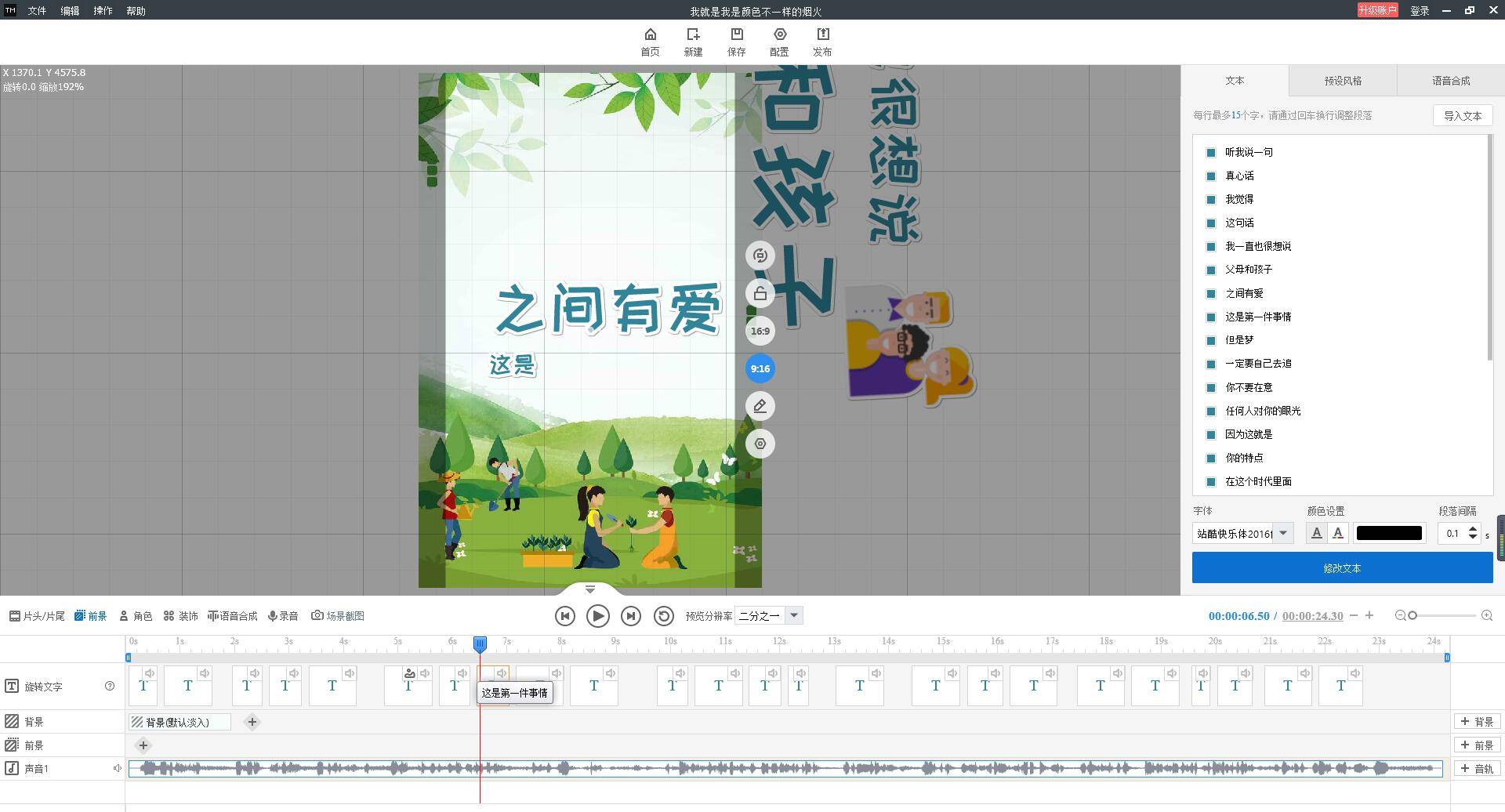Open the 角色 character tool
This screenshot has height=812, width=1505.
[136, 616]
